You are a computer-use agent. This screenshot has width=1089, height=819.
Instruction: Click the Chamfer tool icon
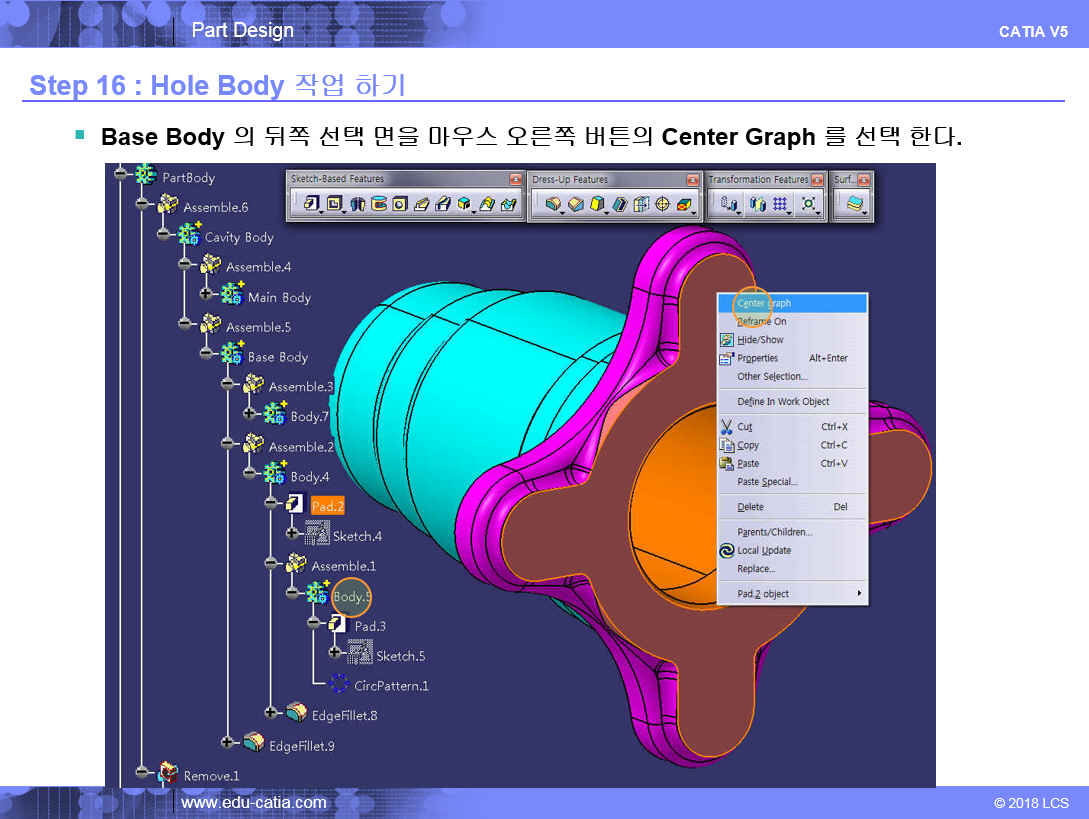click(575, 204)
